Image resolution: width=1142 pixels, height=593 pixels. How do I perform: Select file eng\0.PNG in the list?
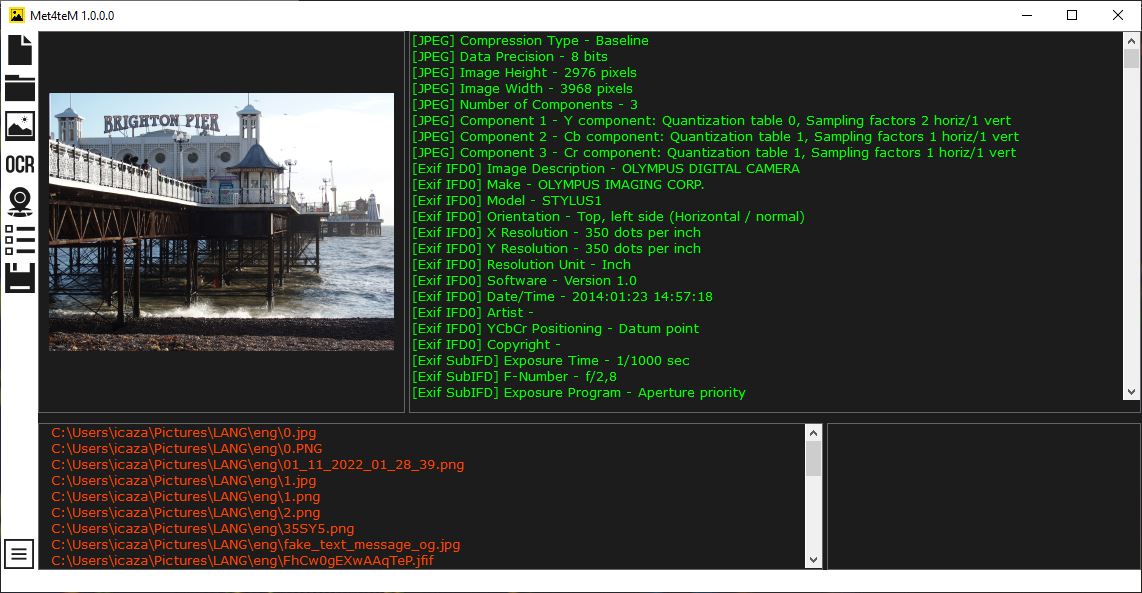click(x=186, y=449)
